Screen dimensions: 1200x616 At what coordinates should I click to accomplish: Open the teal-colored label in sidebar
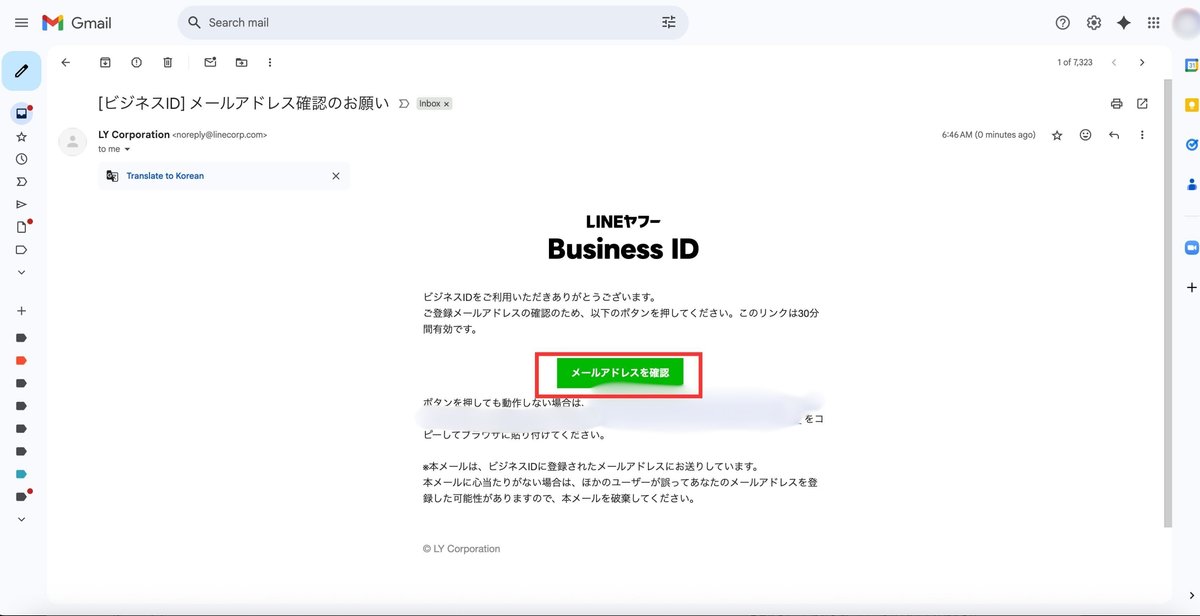[21, 474]
